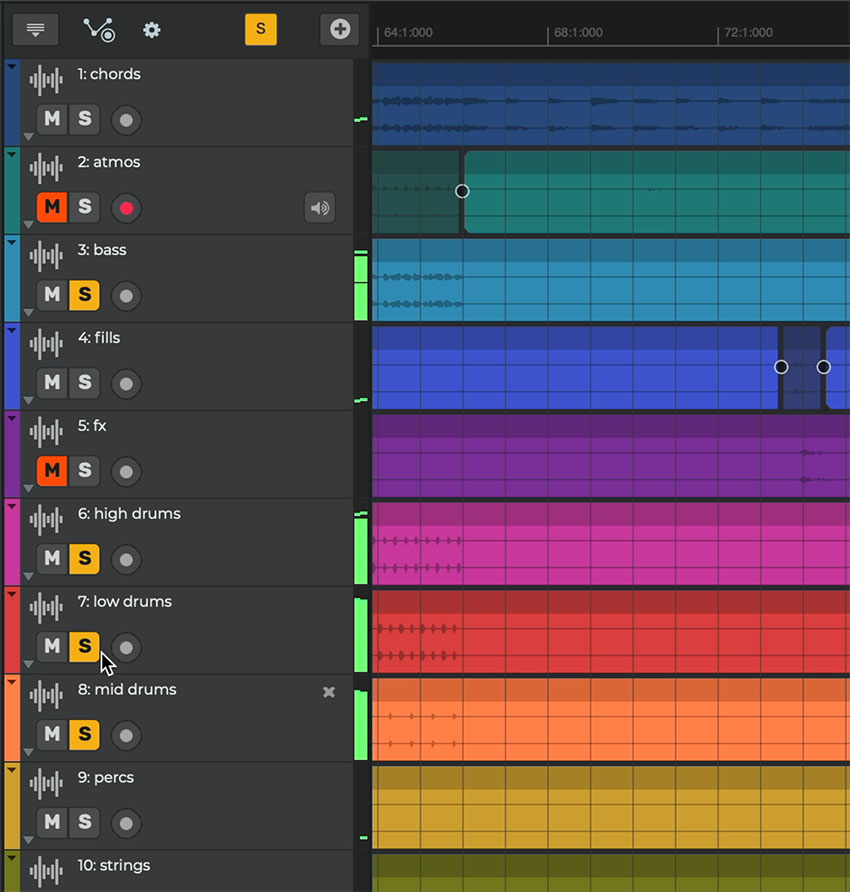Screen dimensions: 850x892
Task: Expand the bass track disclosure triangle
Action: 28,312
